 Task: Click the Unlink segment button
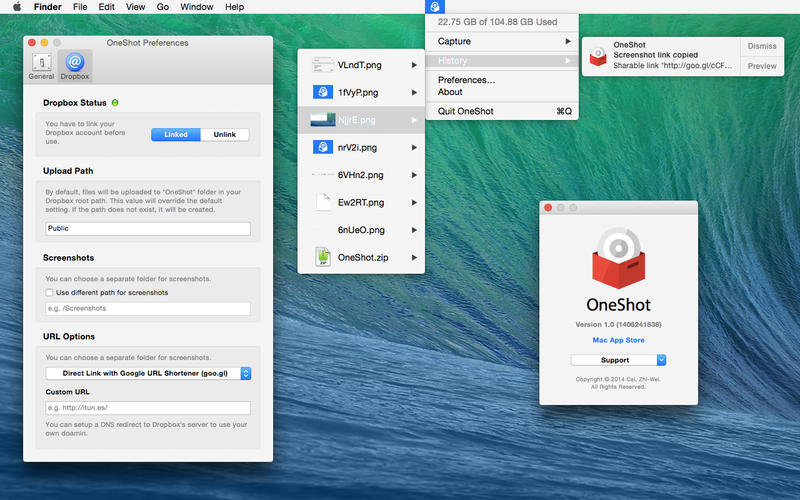[225, 134]
